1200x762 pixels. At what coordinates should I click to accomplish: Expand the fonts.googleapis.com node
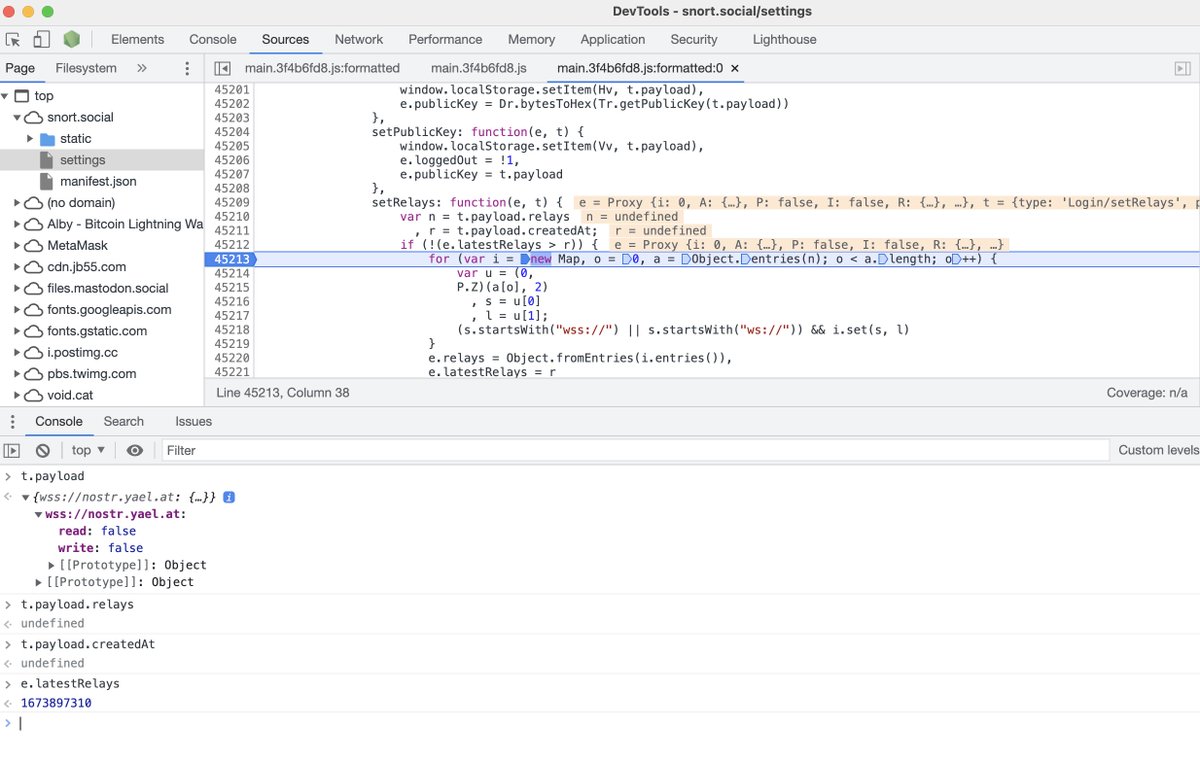[x=18, y=310]
